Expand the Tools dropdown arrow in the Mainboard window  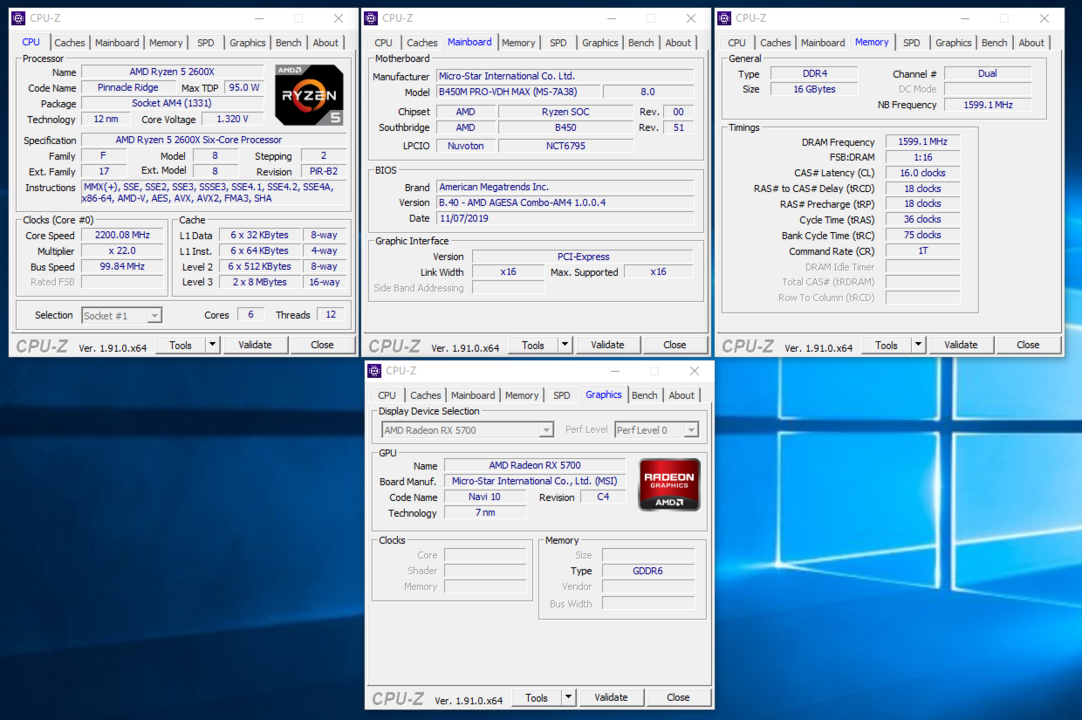pos(565,344)
